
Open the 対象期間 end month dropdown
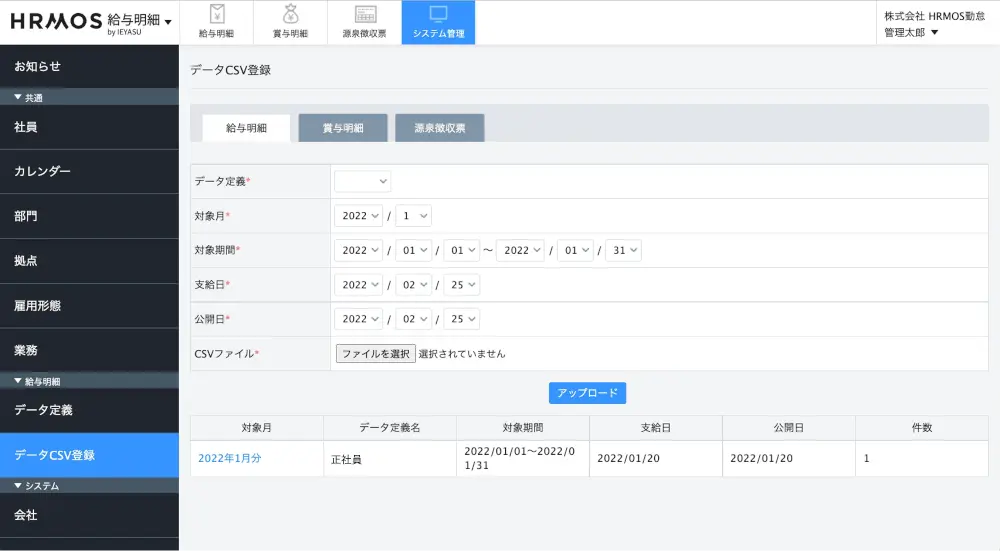[x=576, y=250]
